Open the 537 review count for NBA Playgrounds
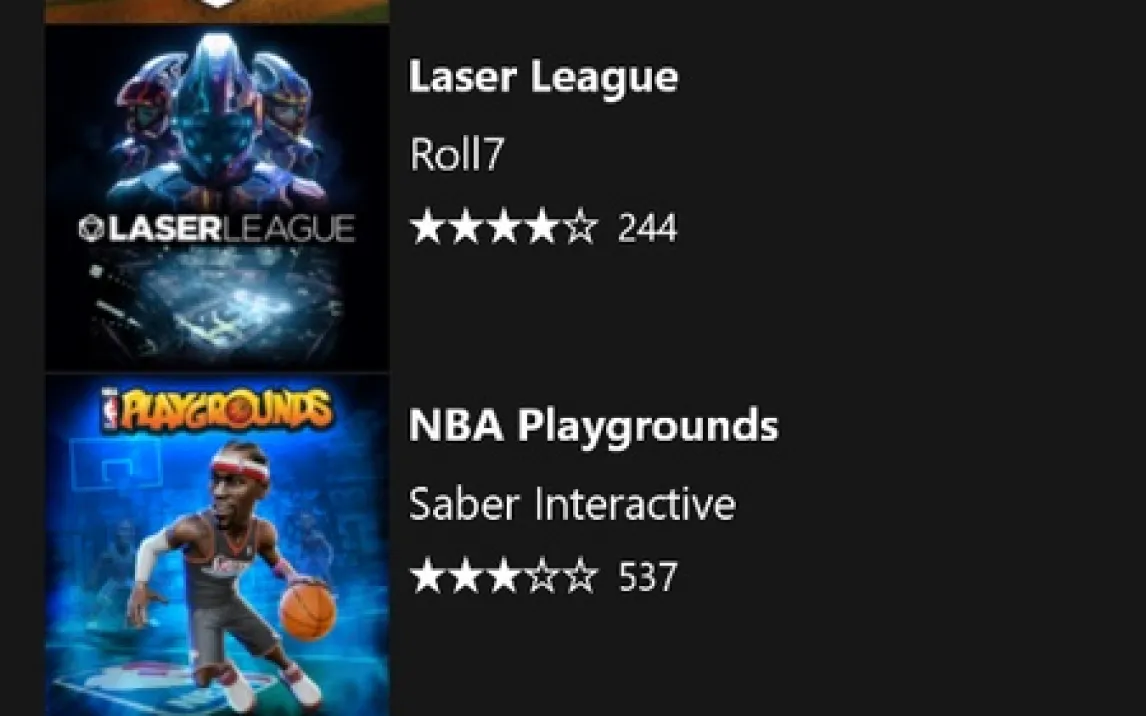The image size is (1146, 716). [648, 577]
